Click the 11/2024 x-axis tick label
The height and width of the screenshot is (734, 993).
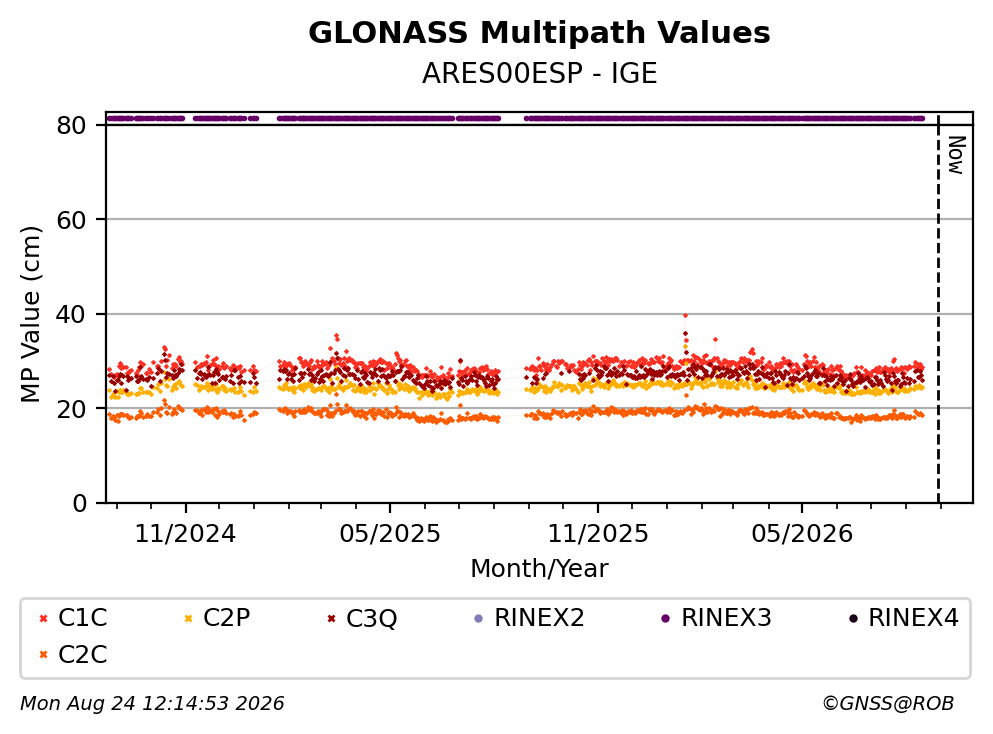pyautogui.click(x=185, y=534)
